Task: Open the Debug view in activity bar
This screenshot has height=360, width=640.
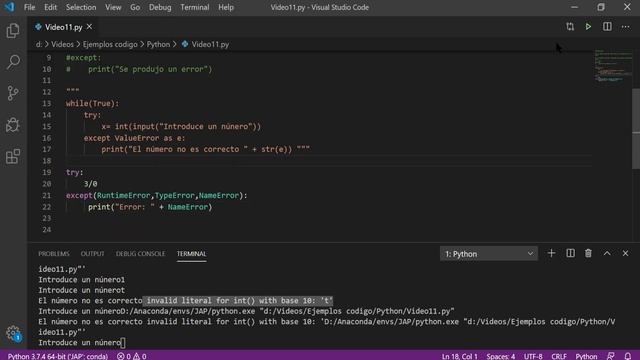Action: (13, 125)
